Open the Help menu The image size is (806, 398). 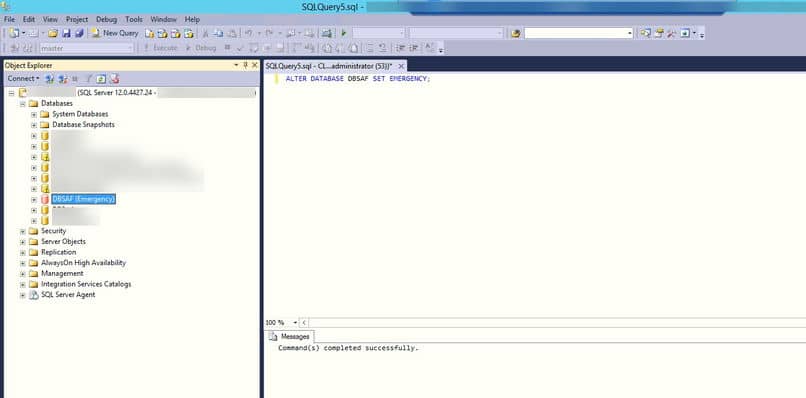tap(192, 20)
